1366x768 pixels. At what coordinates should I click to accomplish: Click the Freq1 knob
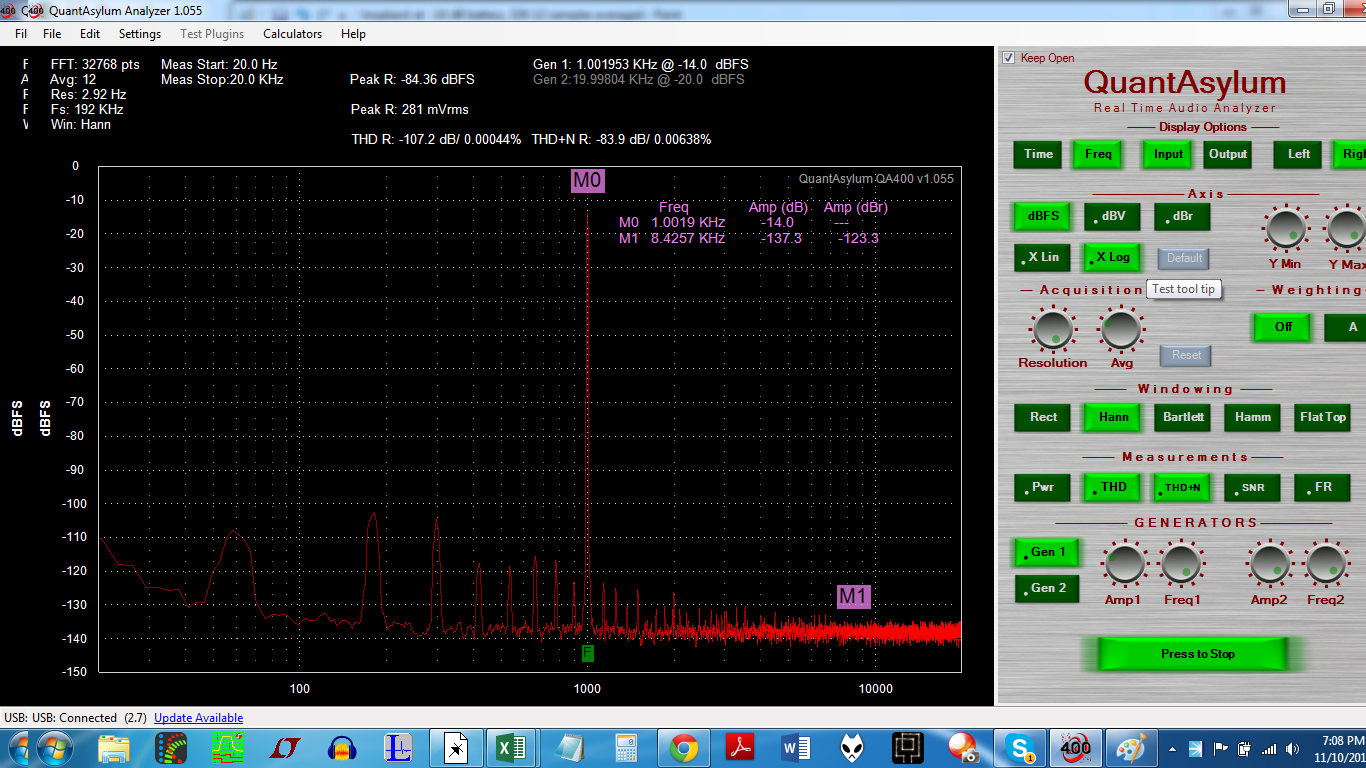tap(1181, 564)
